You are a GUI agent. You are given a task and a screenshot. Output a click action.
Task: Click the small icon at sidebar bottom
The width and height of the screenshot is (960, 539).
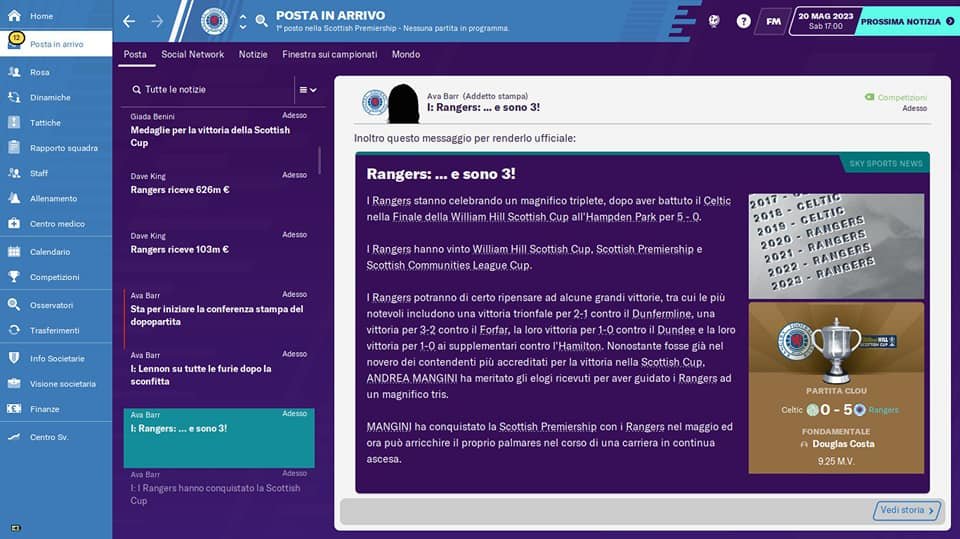point(15,527)
